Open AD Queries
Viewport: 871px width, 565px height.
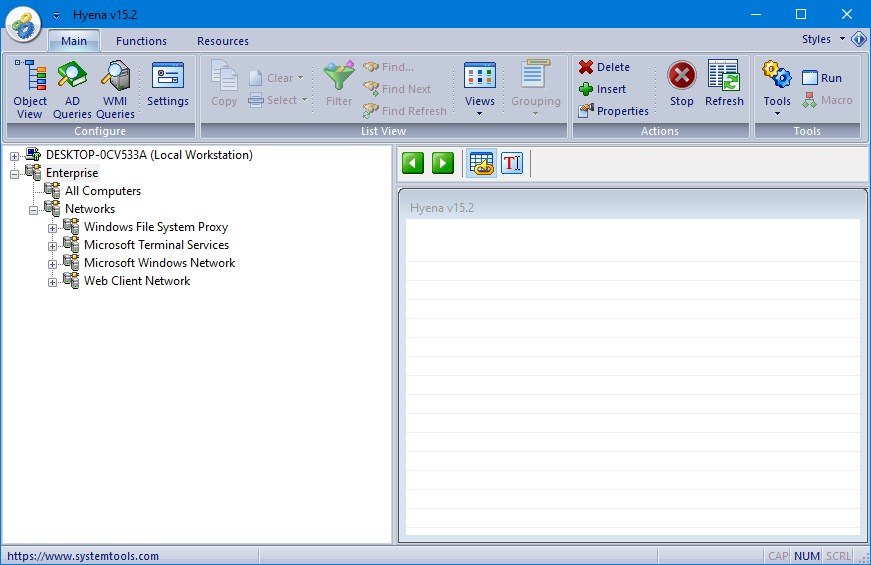click(72, 89)
